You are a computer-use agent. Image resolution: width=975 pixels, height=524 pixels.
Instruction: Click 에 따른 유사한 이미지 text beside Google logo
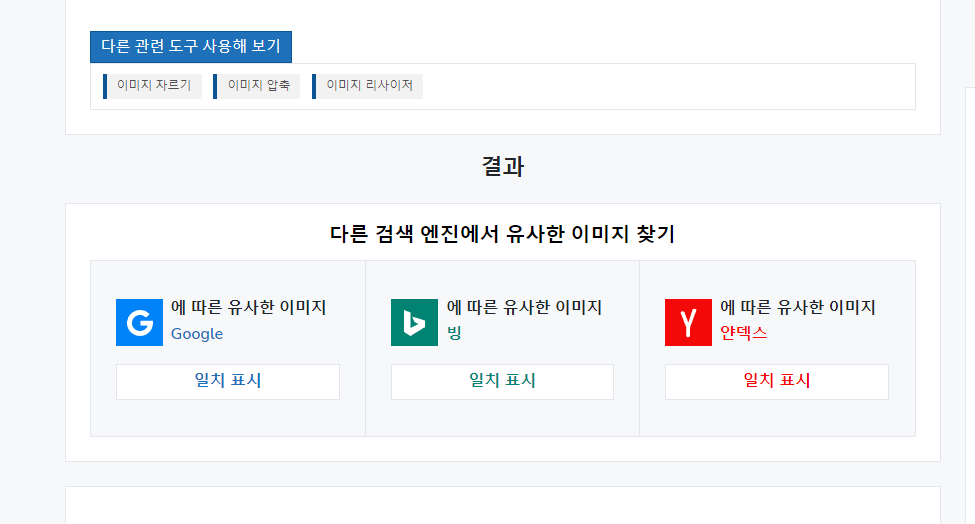[x=249, y=307]
